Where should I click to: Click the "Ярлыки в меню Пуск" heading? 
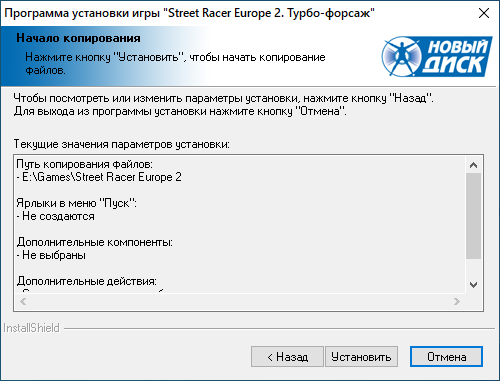(x=77, y=203)
